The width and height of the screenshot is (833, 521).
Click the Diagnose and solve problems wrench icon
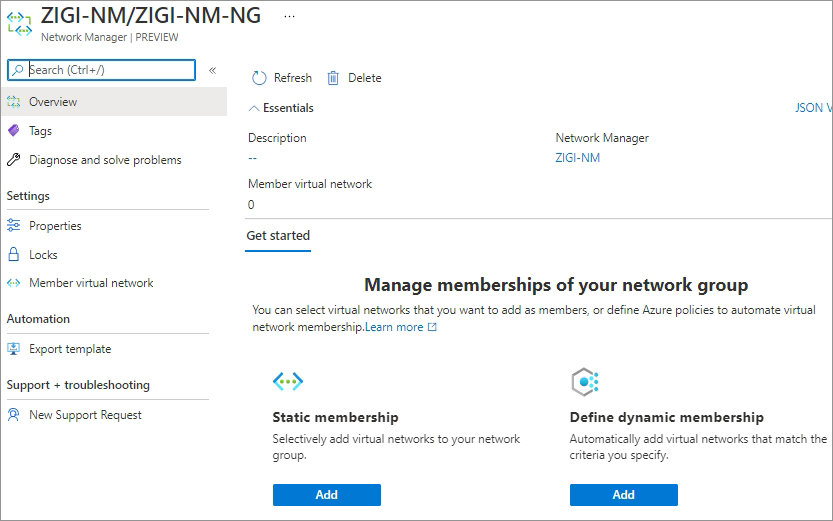coord(14,160)
